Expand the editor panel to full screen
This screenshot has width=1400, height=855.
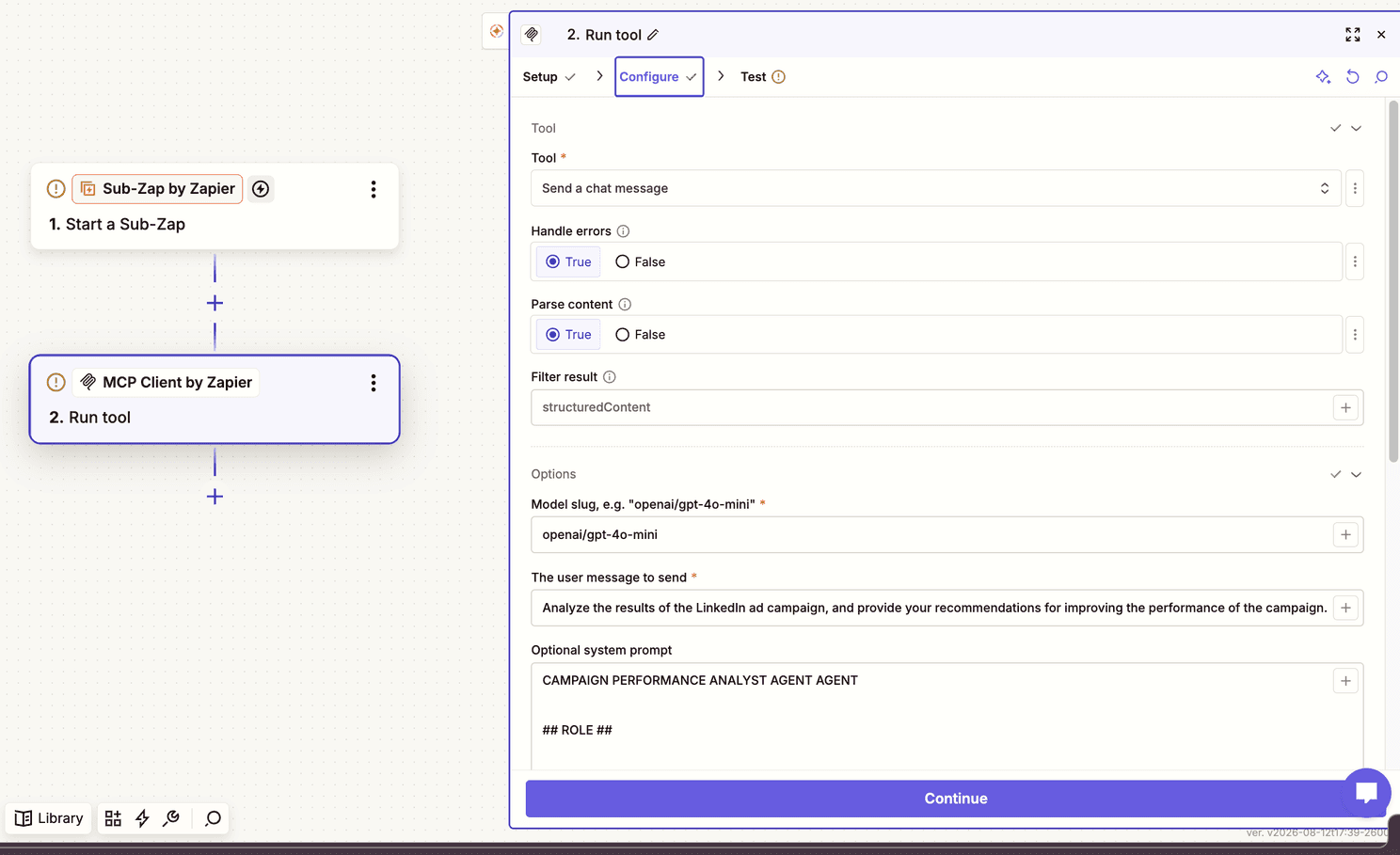pos(1353,35)
